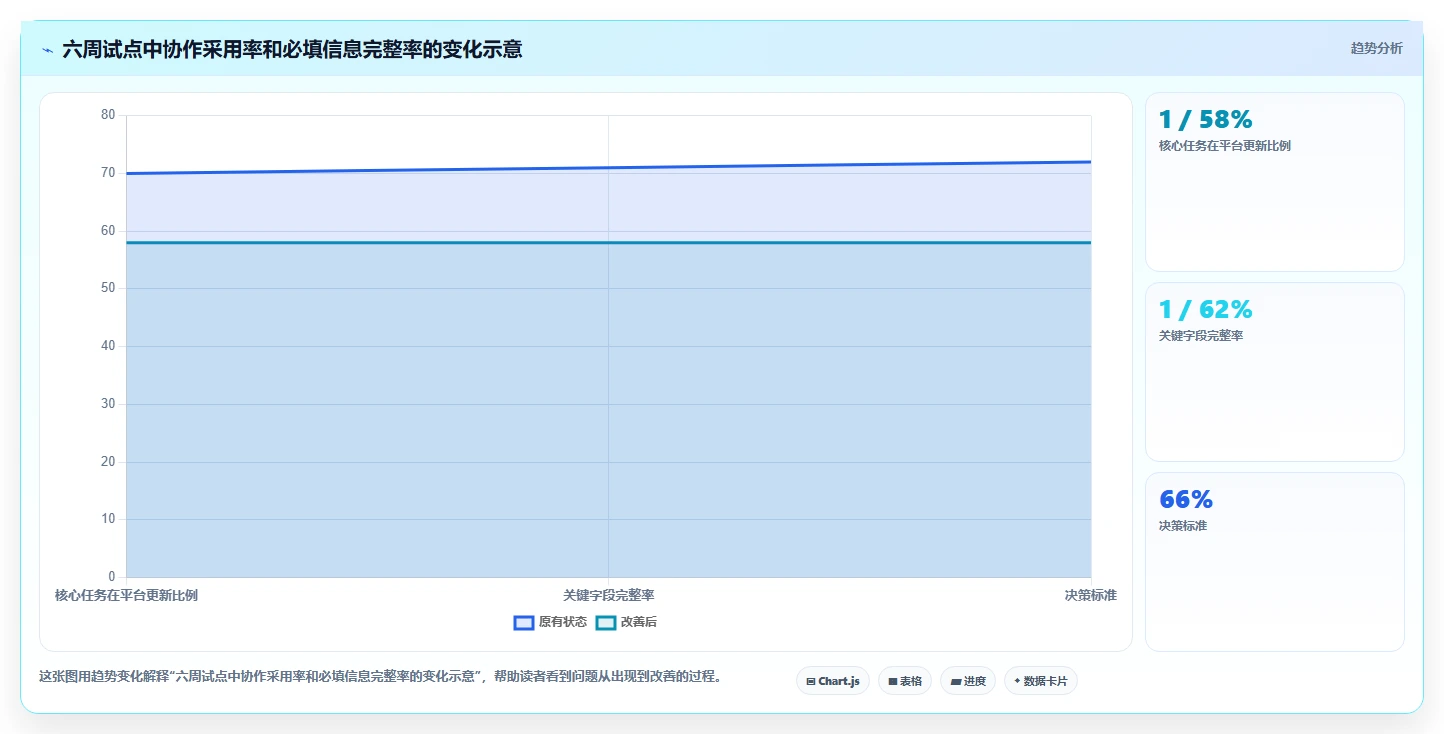The width and height of the screenshot is (1444, 734).
Task: Click y-axis tick value 80
Action: coord(108,115)
